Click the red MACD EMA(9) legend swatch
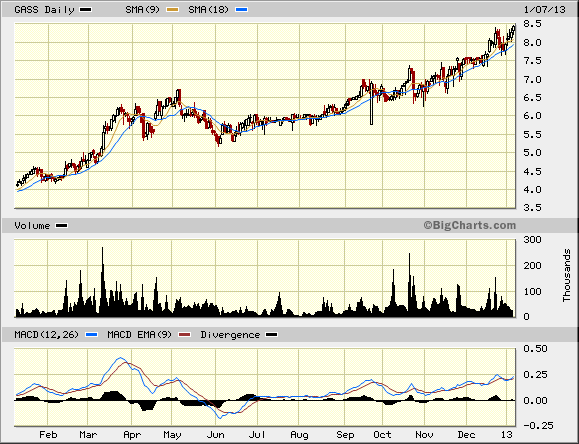This screenshot has width=579, height=444. point(184,335)
